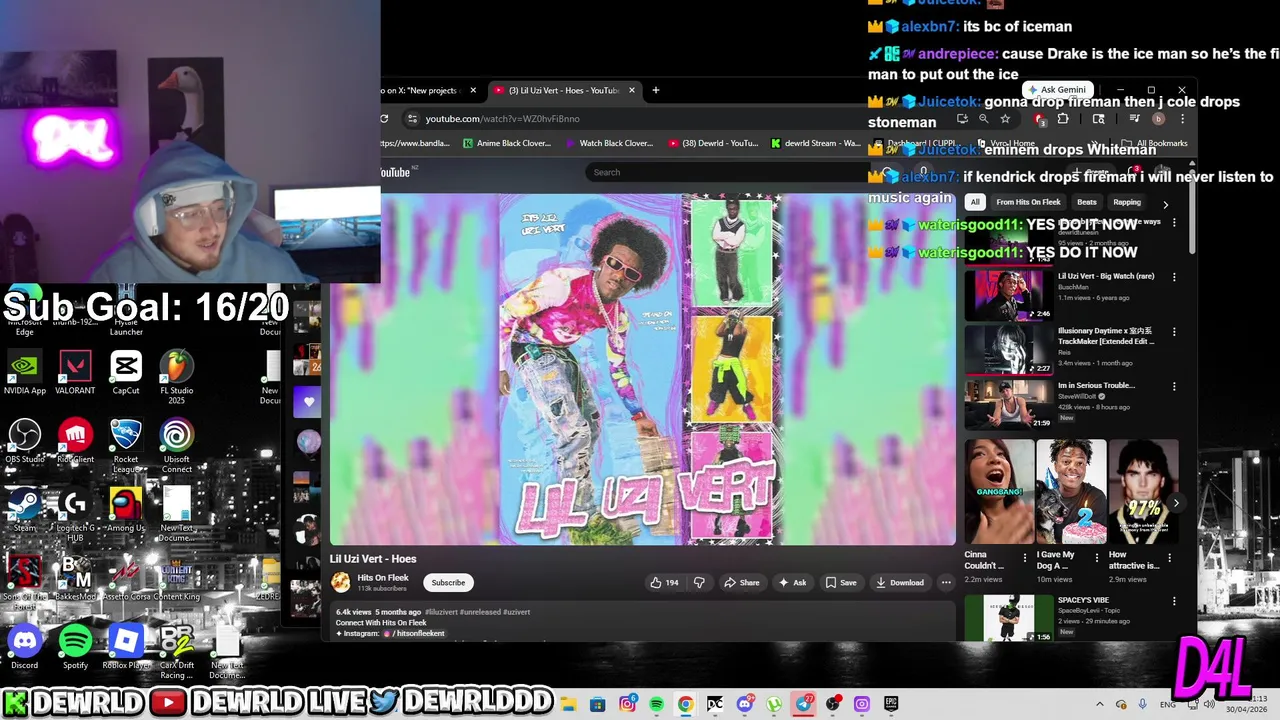Viewport: 1280px width, 720px height.
Task: Open options for Big Watch (rare) video
Action: point(1174,277)
